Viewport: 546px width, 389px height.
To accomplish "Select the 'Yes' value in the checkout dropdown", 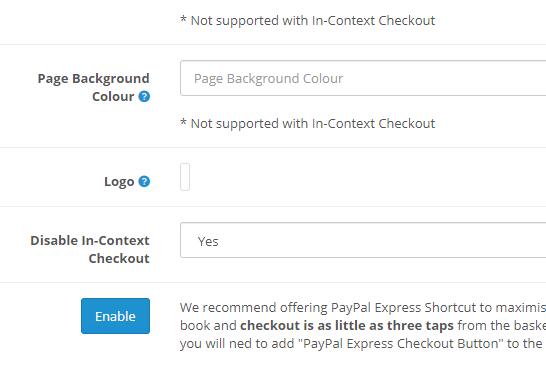I will [x=208, y=241].
